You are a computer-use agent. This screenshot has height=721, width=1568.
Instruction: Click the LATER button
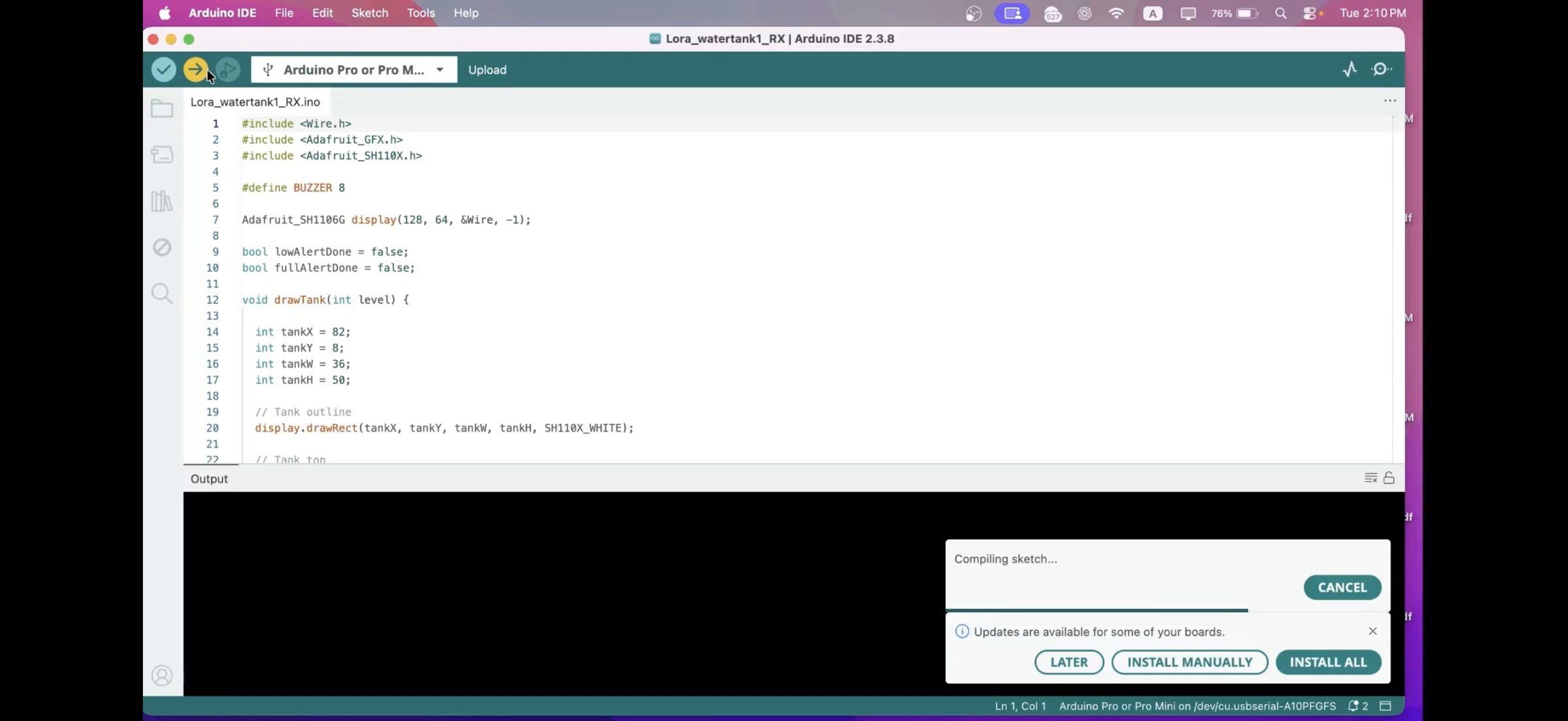coord(1069,662)
